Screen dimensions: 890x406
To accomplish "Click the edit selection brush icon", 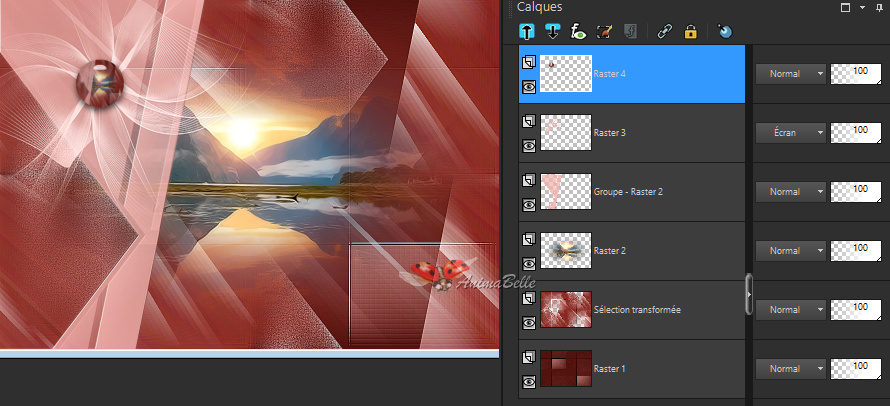I will 604,31.
